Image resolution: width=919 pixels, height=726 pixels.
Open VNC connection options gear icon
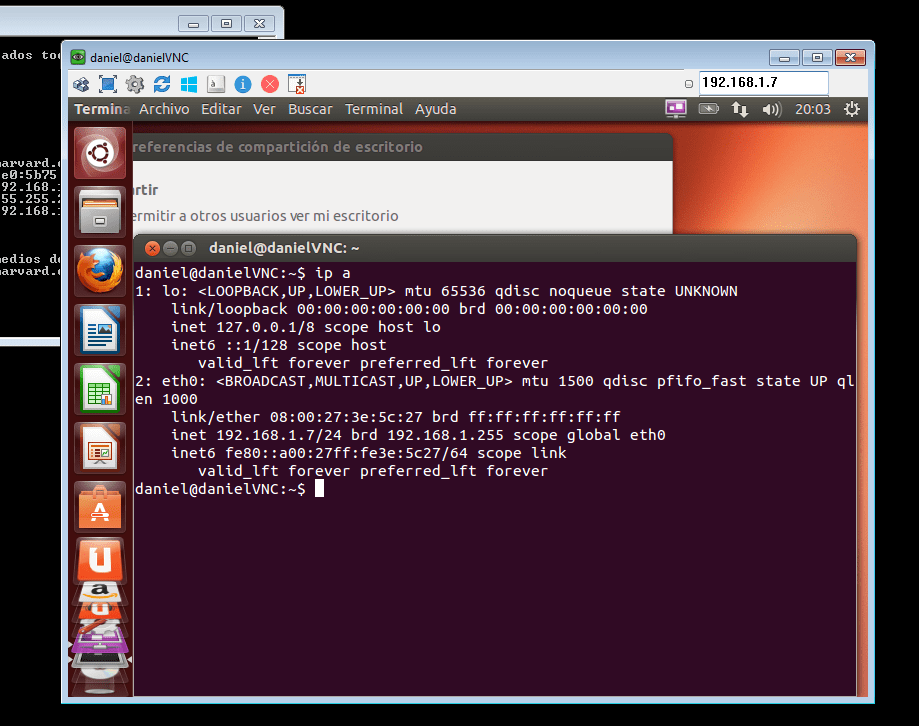[135, 84]
